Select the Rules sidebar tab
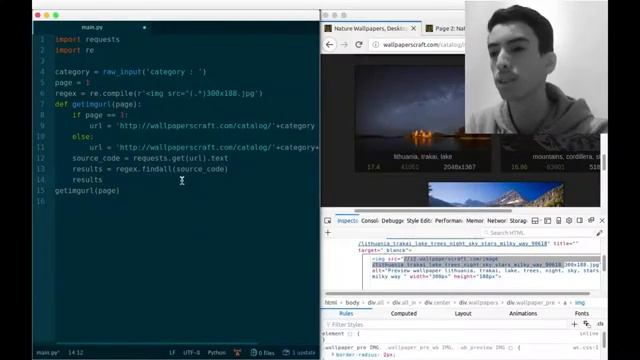 [x=346, y=313]
